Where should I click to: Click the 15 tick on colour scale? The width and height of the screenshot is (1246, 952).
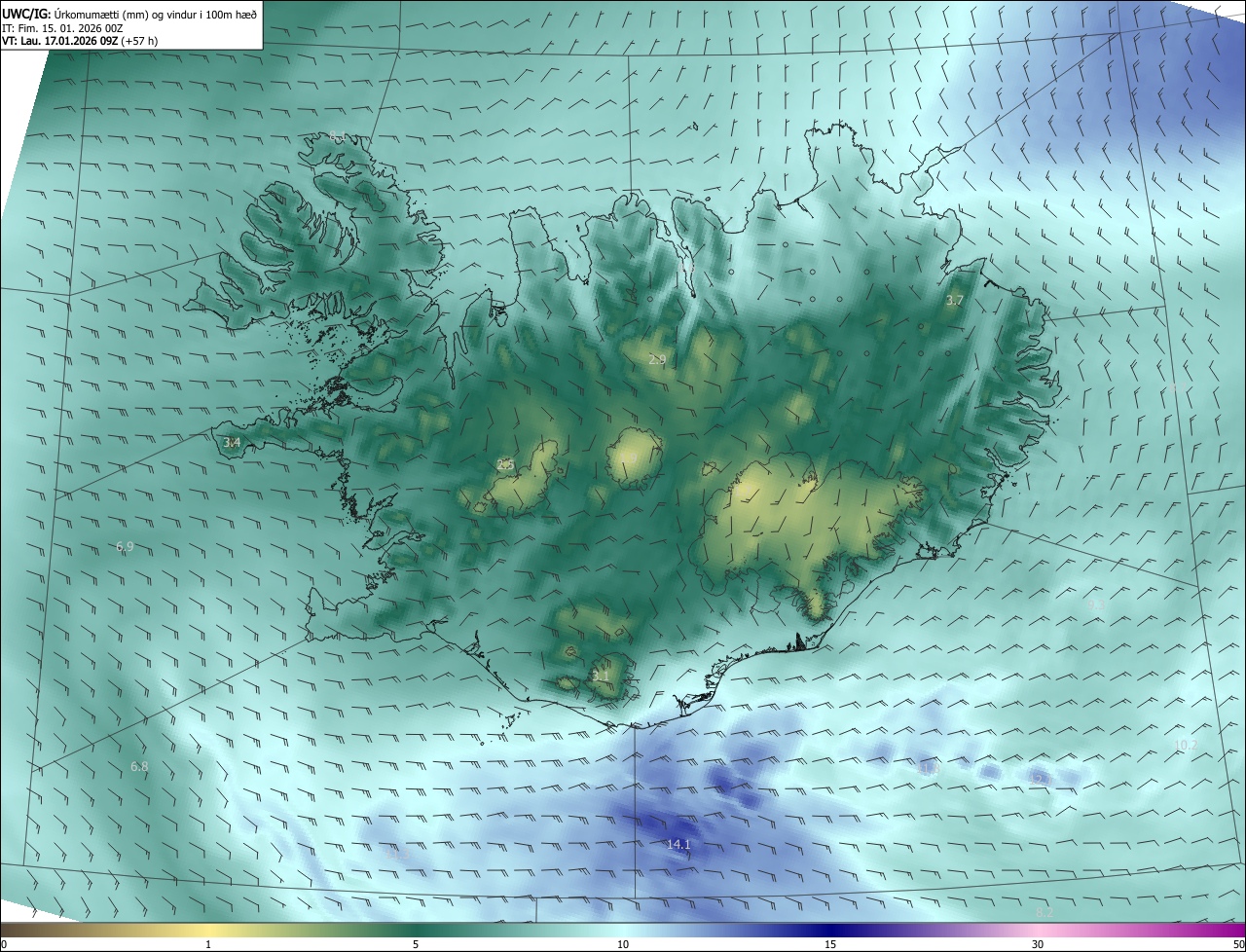pyautogui.click(x=830, y=944)
